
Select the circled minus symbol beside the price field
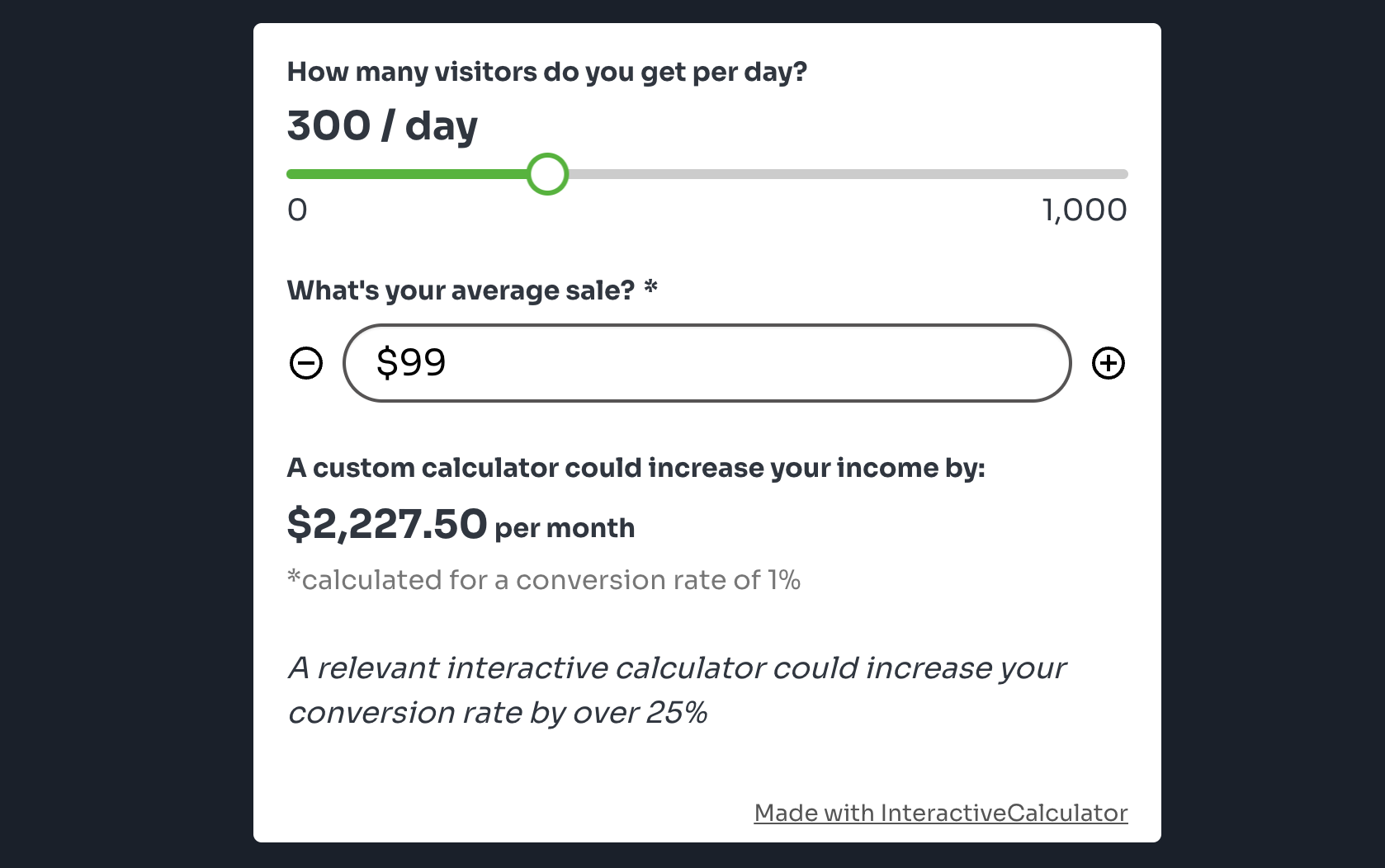click(x=306, y=363)
